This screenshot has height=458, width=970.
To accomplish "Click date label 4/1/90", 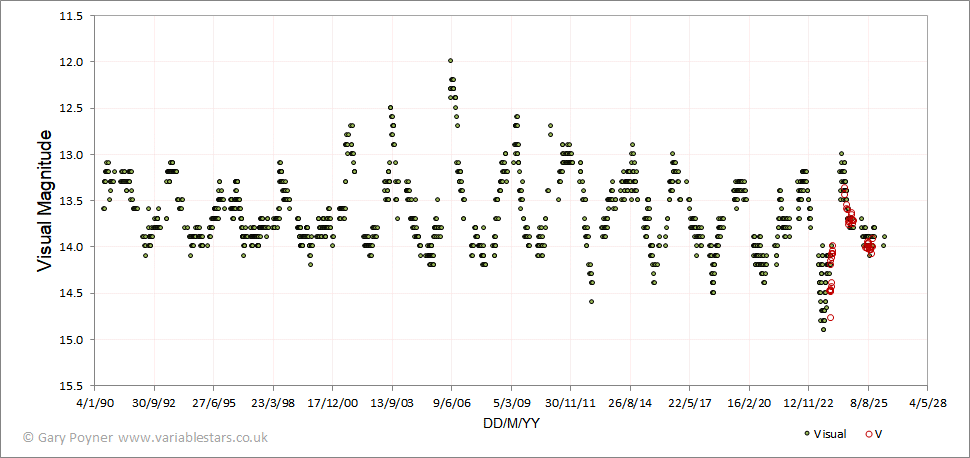I will coord(95,403).
